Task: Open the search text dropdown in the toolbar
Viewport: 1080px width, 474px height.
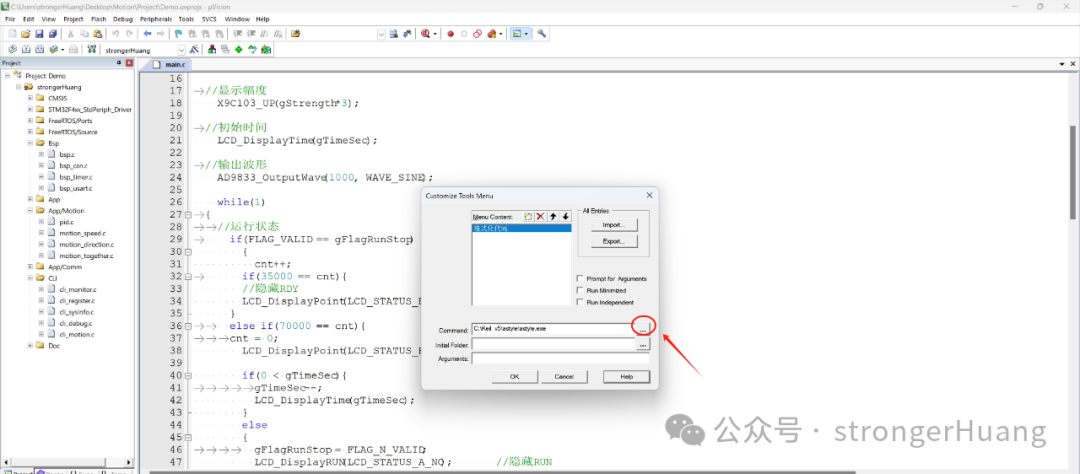Action: click(x=382, y=34)
